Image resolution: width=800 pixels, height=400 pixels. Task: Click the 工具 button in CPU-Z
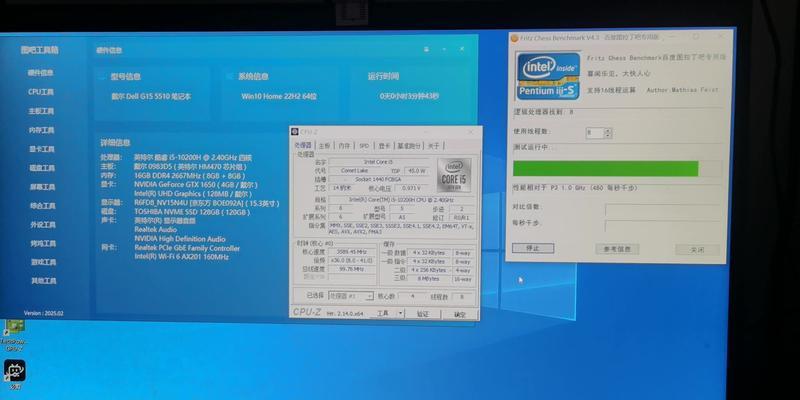pos(383,313)
